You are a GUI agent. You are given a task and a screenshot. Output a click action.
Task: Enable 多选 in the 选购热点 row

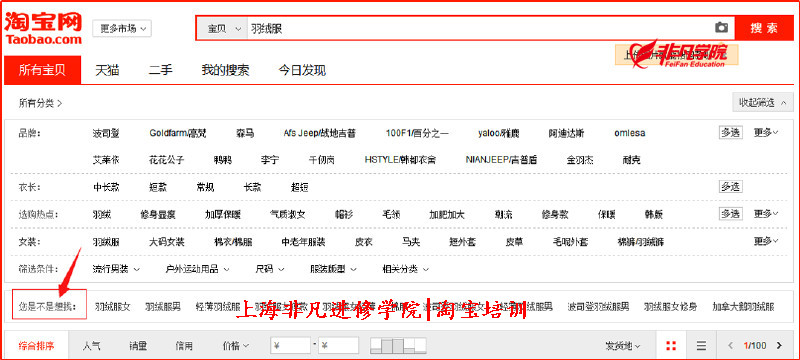click(731, 214)
